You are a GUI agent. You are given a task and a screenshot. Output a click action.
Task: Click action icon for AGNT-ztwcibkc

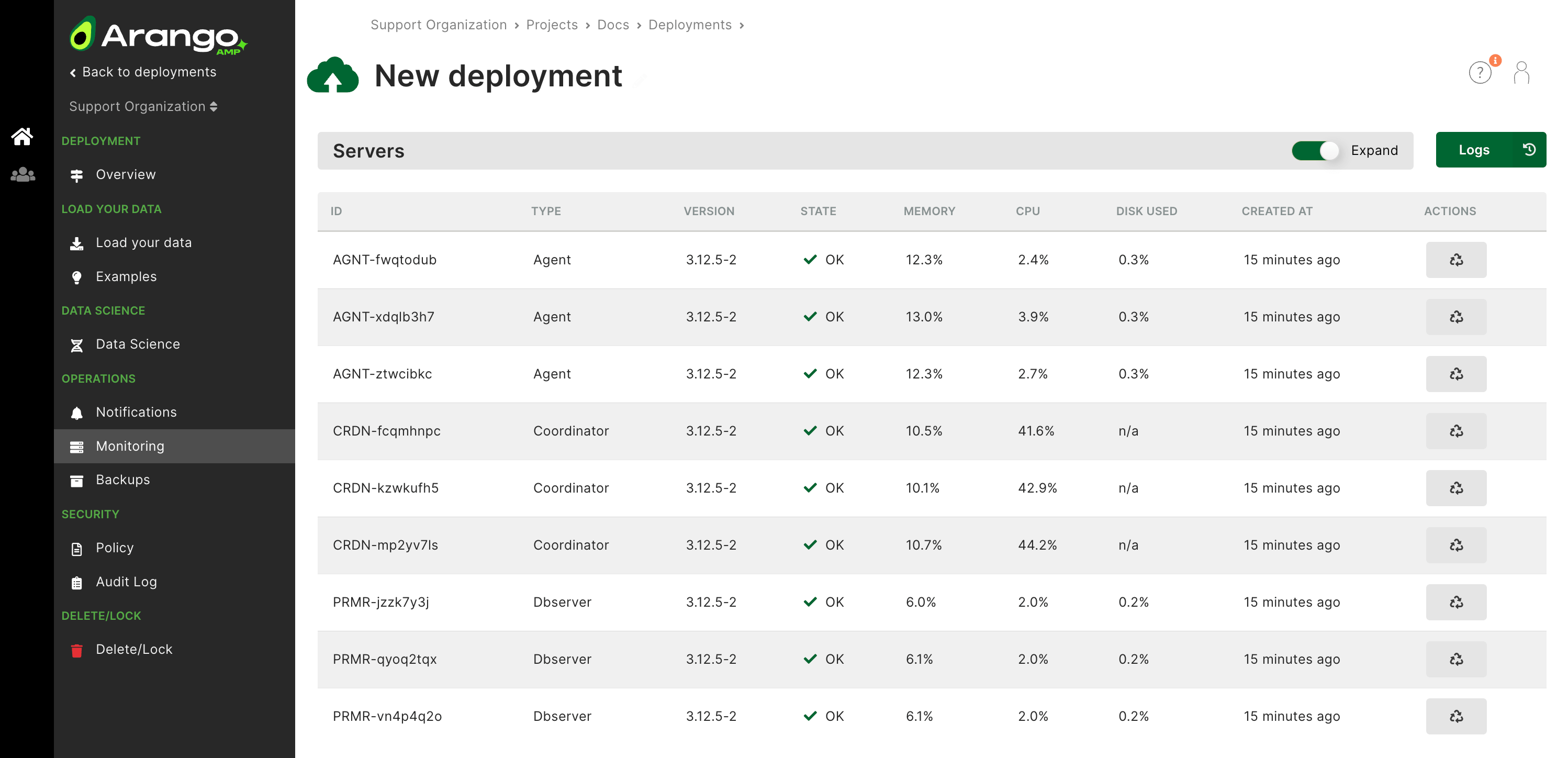tap(1456, 374)
